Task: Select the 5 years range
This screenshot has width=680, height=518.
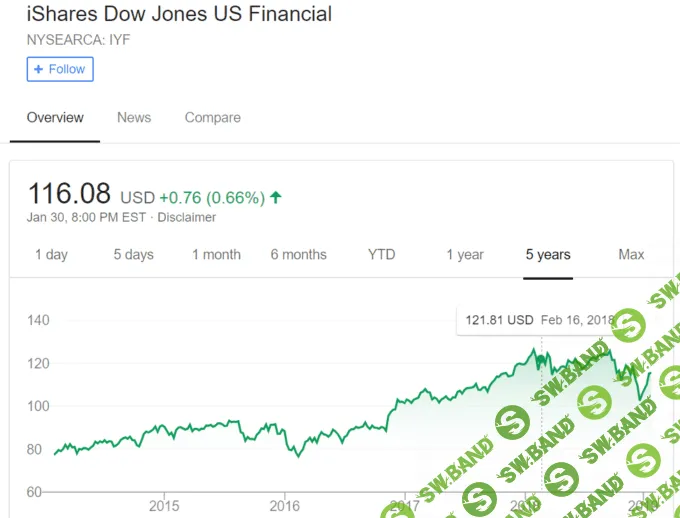Action: coord(548,254)
